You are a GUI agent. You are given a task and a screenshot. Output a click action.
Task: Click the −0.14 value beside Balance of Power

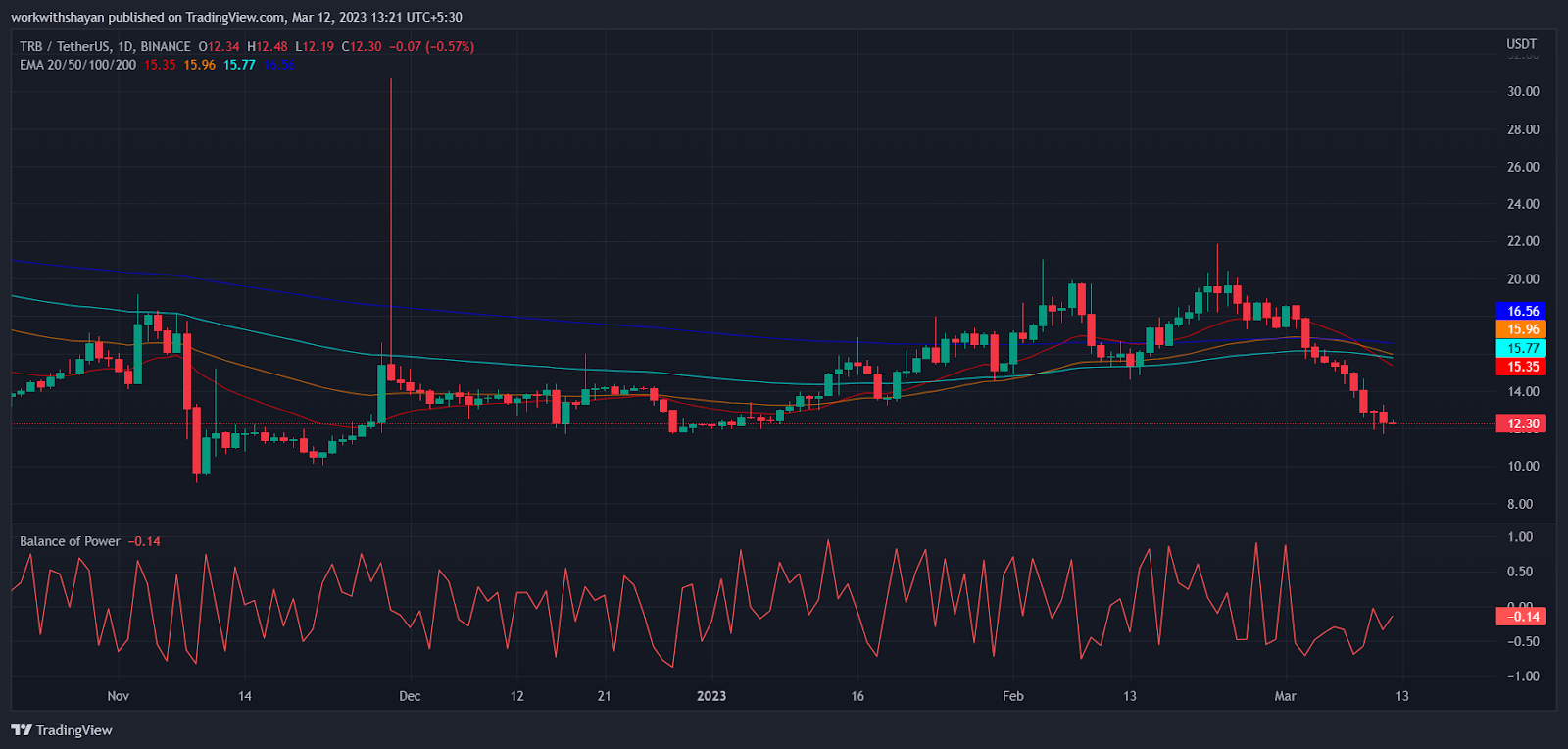pyautogui.click(x=144, y=541)
